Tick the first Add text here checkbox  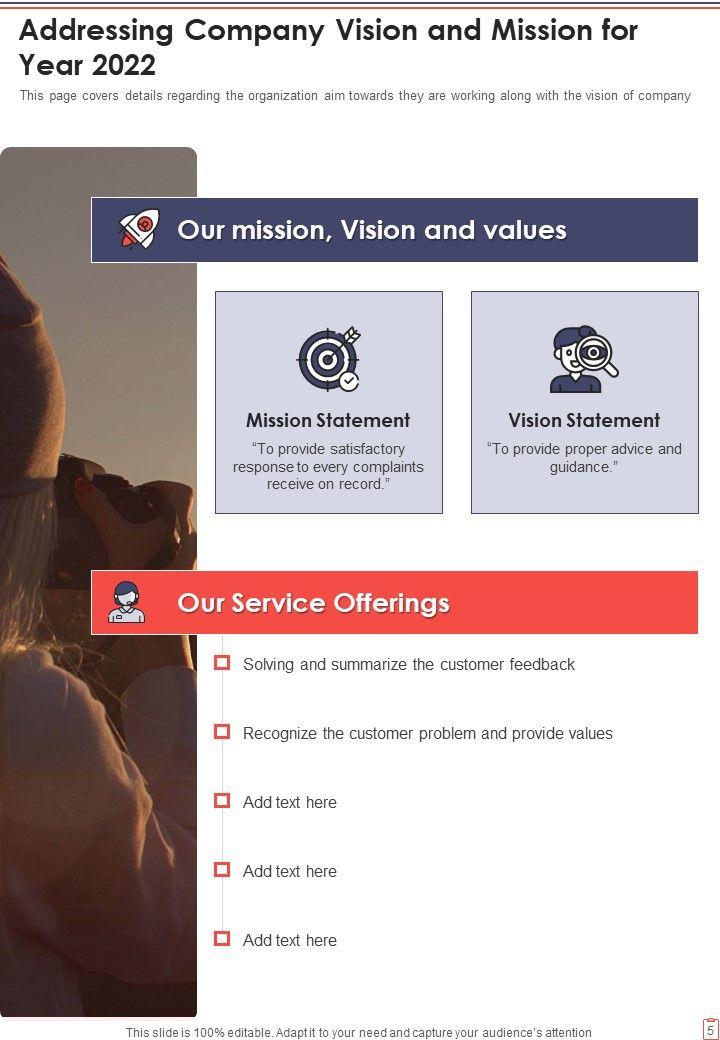coord(222,801)
